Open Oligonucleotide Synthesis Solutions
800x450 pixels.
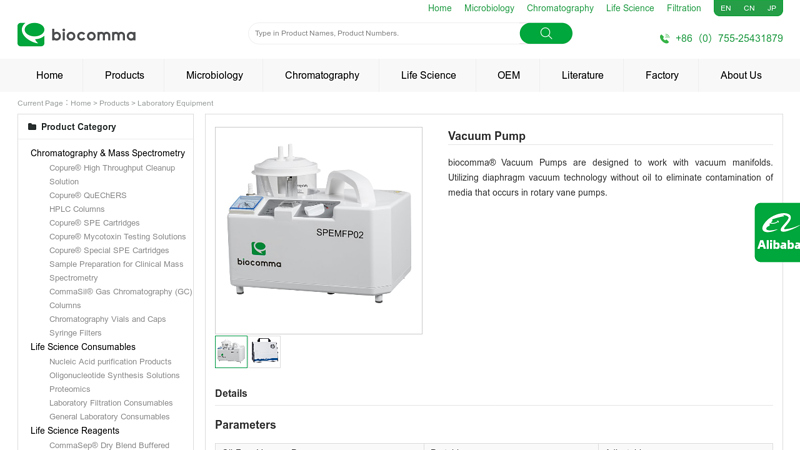tap(114, 376)
